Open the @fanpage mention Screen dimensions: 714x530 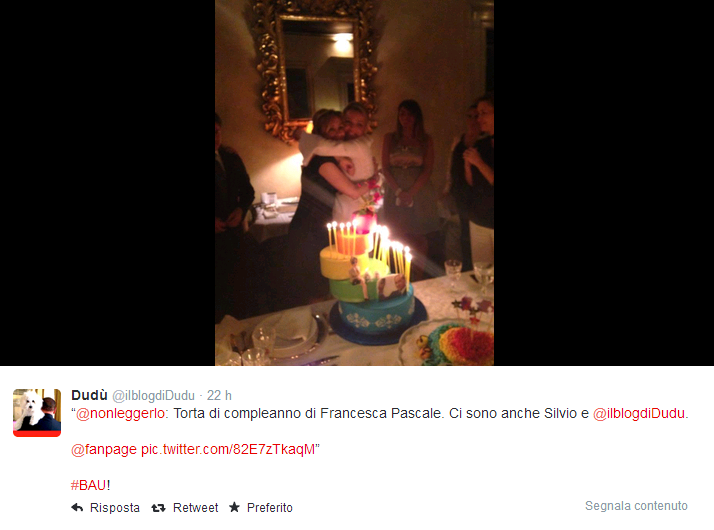[104, 449]
